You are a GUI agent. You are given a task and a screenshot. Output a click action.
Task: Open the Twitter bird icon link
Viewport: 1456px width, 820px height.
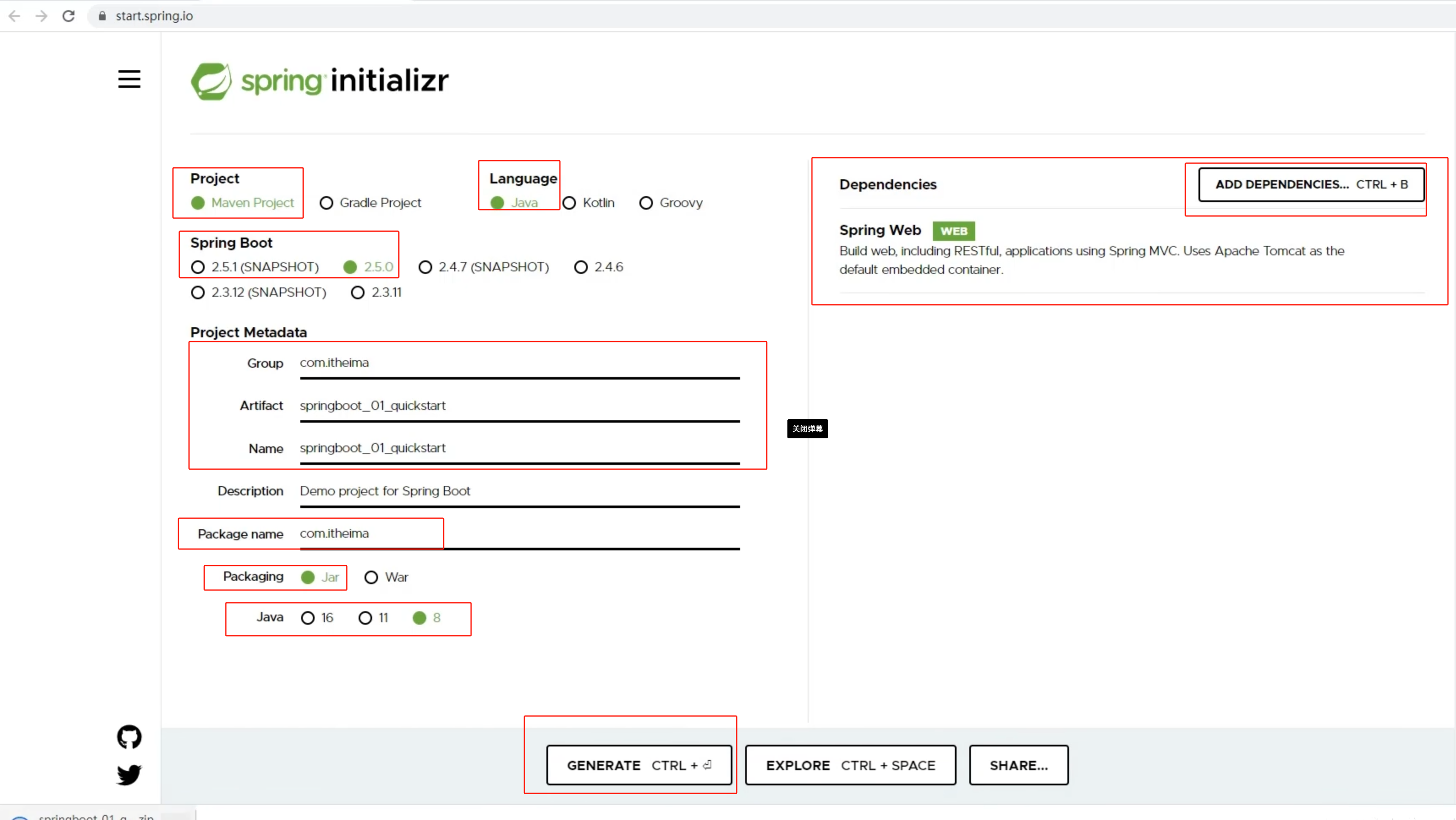click(x=129, y=775)
